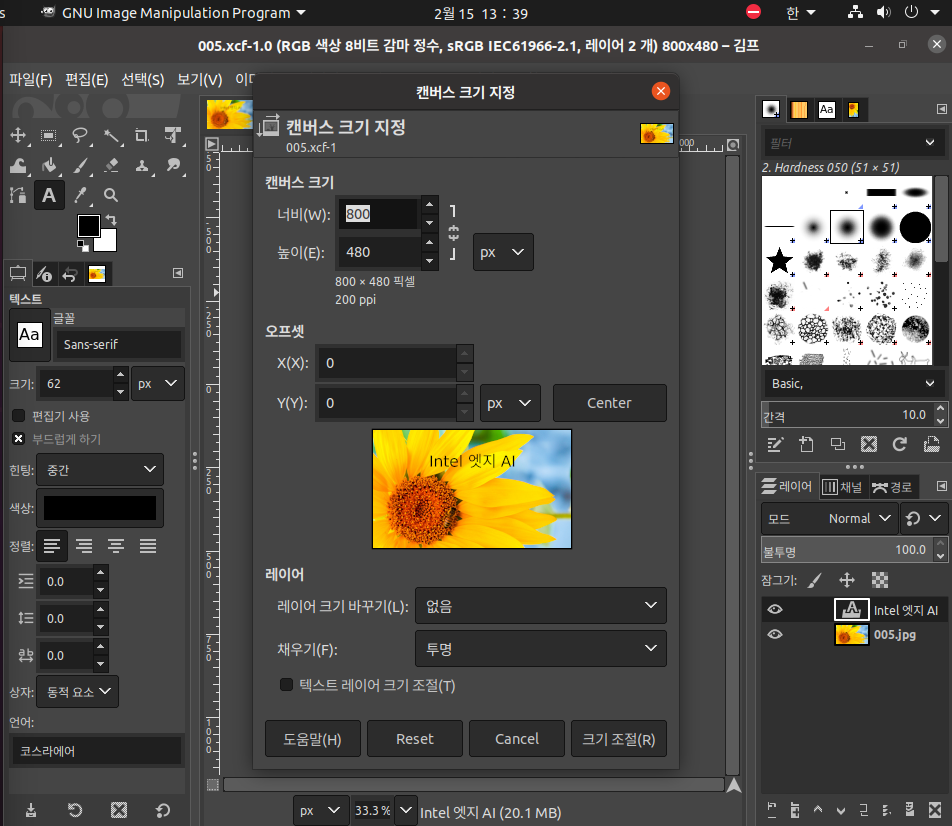Expand 채우기 fill dropdown
952x826 pixels.
coord(540,649)
